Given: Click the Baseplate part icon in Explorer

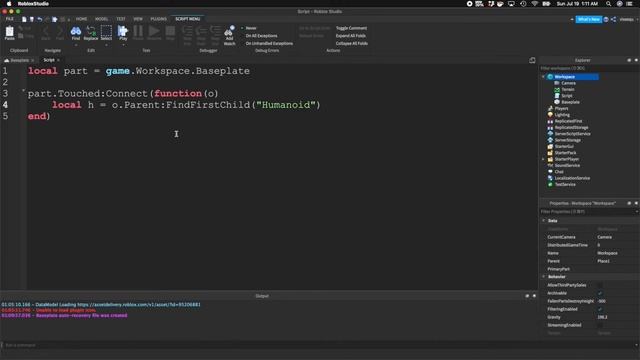Looking at the screenshot, I should 557,102.
